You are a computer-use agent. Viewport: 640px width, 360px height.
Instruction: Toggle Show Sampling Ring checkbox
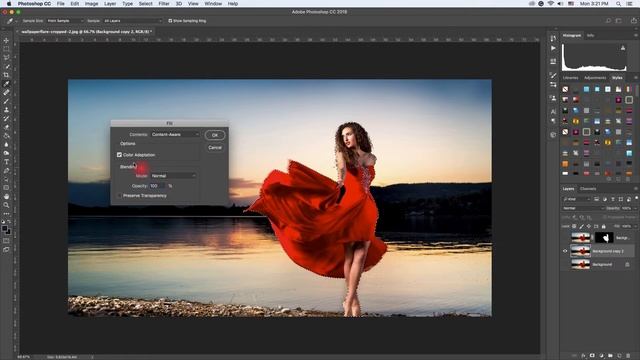(x=170, y=21)
